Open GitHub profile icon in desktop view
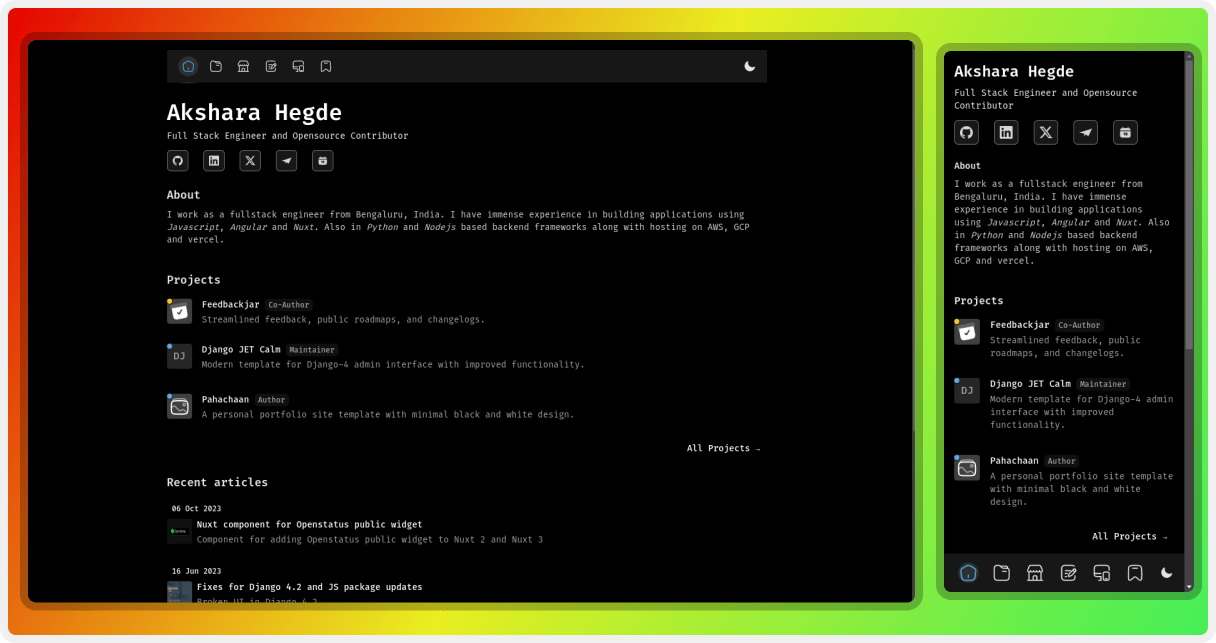 [178, 160]
